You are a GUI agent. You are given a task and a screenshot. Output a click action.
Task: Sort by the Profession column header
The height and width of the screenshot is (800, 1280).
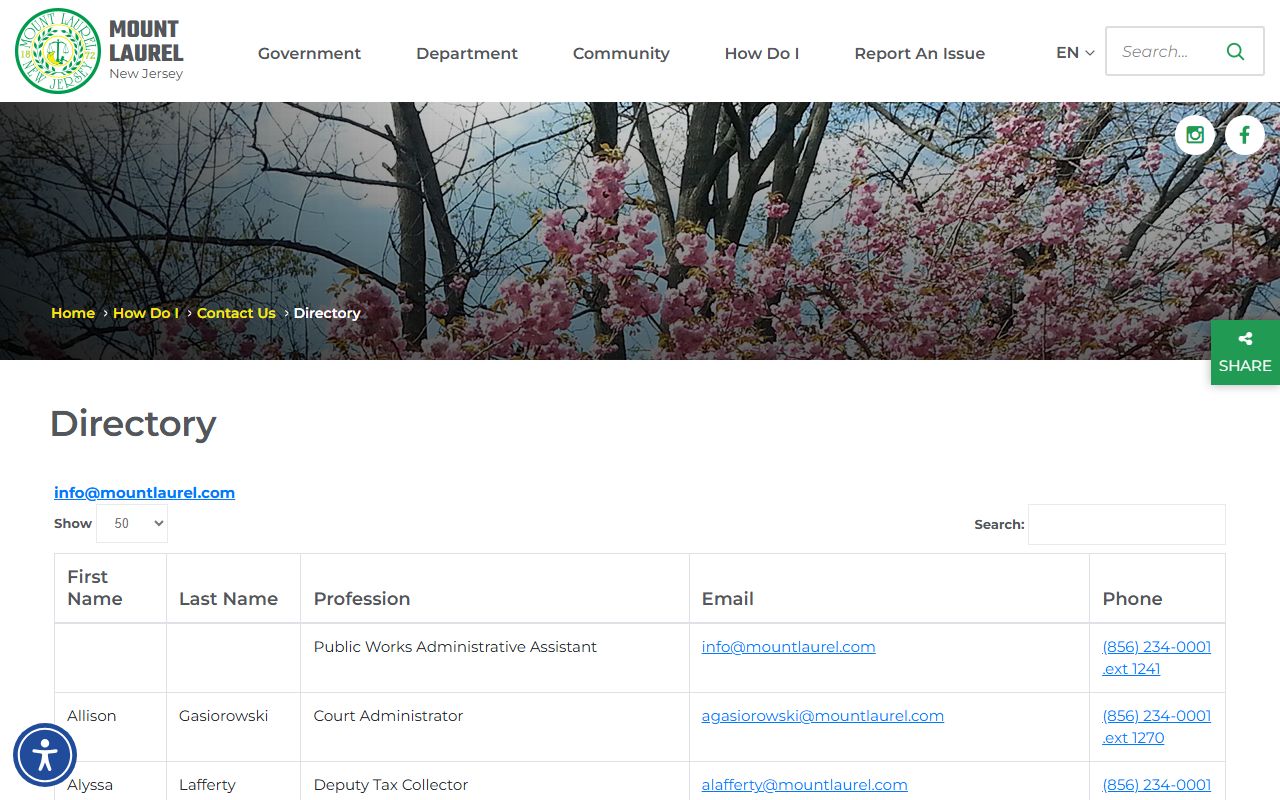pos(495,588)
